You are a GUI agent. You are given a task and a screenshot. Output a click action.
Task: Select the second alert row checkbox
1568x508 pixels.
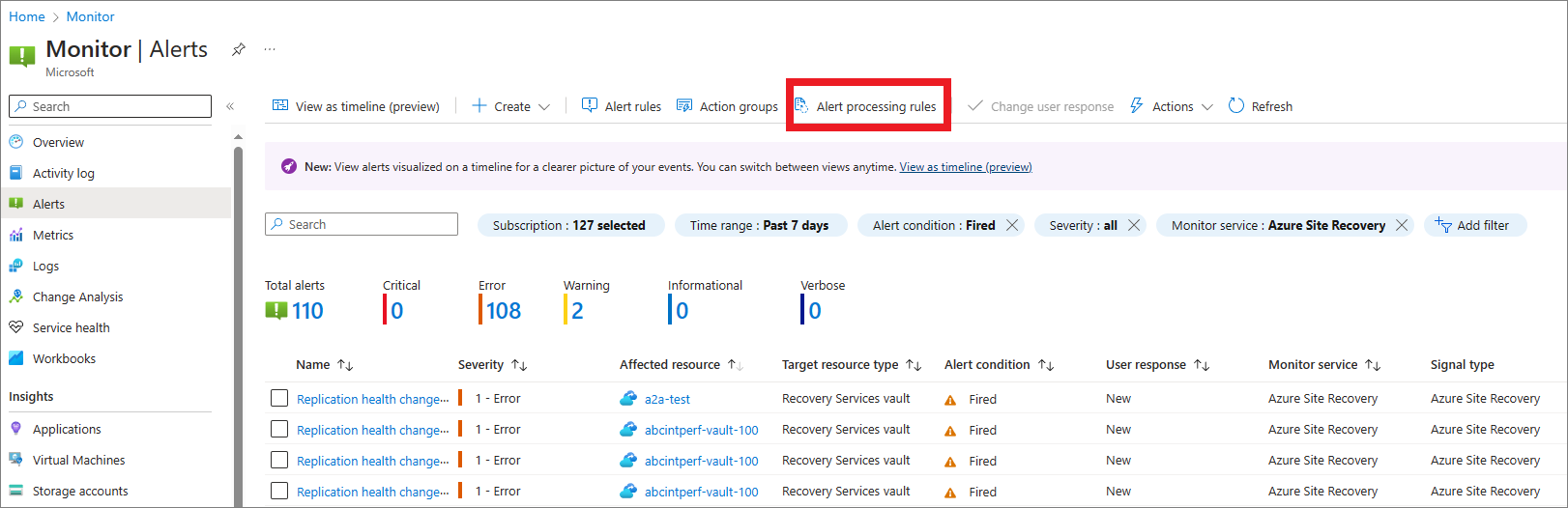click(279, 429)
